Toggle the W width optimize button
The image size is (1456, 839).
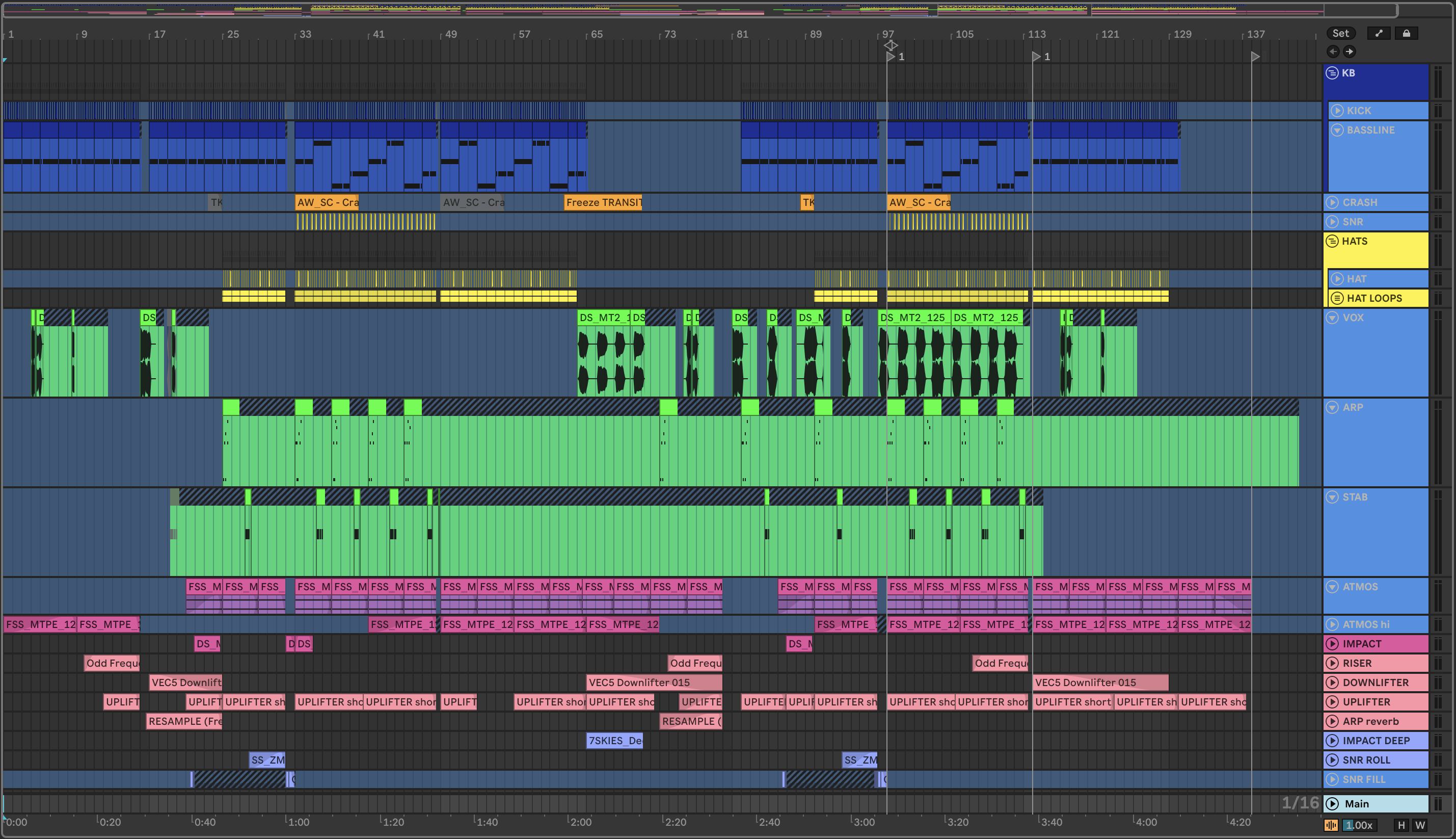1420,825
